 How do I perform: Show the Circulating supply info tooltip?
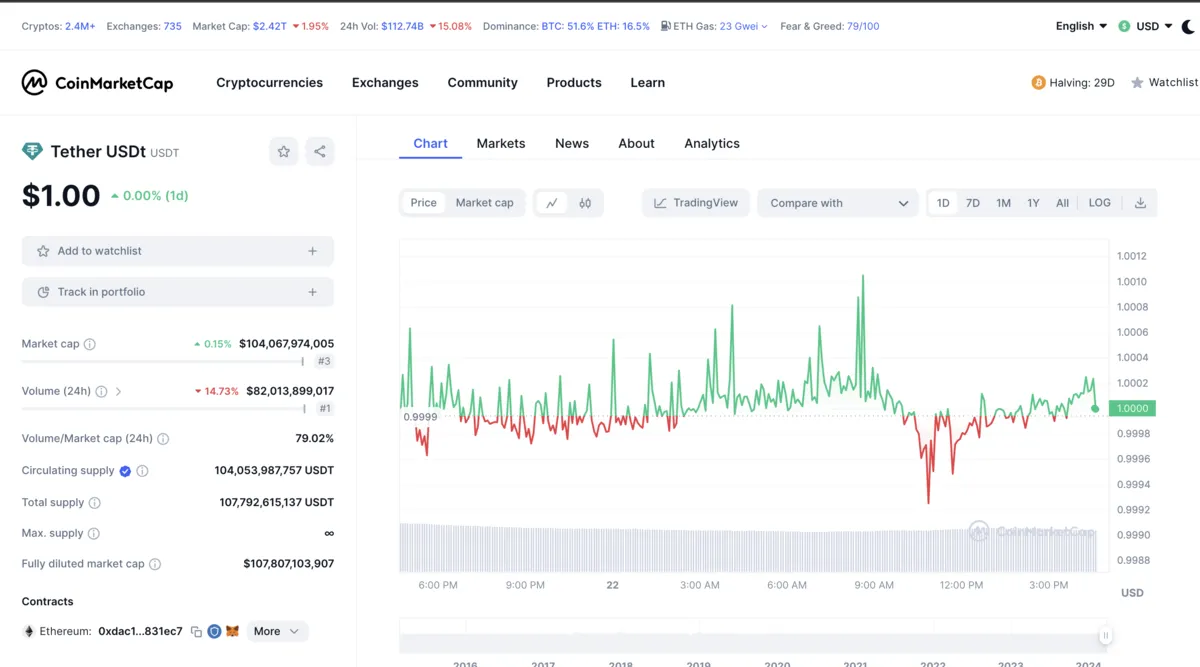(142, 471)
